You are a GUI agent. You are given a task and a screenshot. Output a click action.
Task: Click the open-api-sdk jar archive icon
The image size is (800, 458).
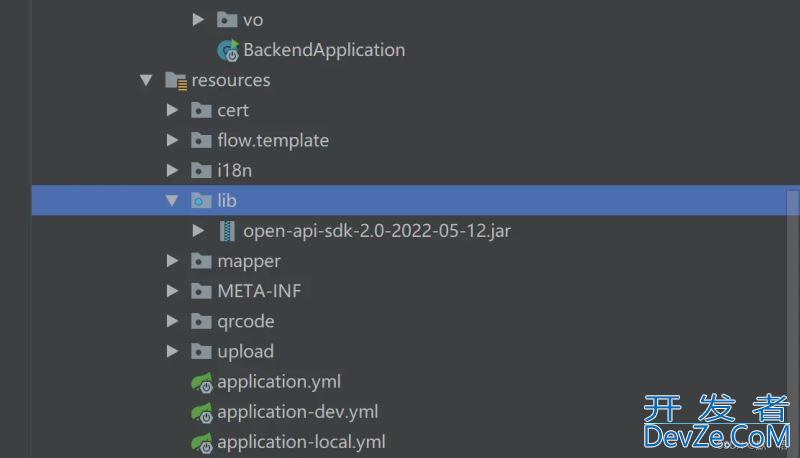coord(227,231)
